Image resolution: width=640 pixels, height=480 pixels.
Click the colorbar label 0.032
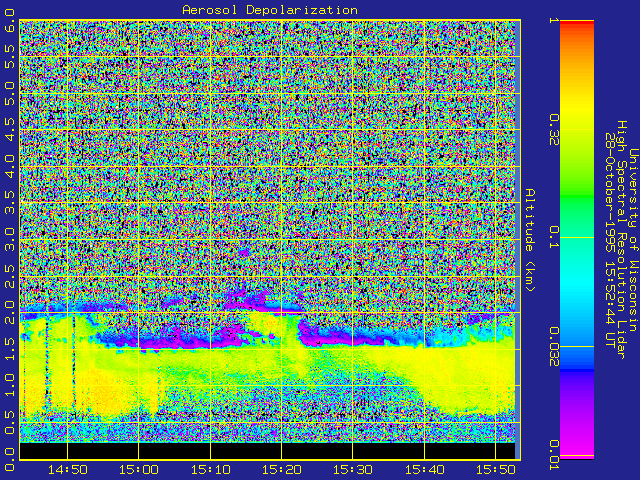tap(553, 347)
